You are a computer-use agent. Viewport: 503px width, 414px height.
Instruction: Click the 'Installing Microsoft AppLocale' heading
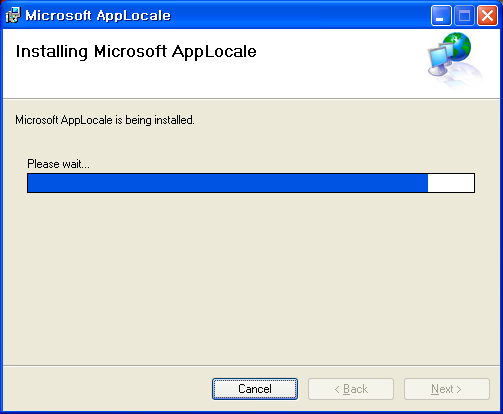pyautogui.click(x=136, y=52)
